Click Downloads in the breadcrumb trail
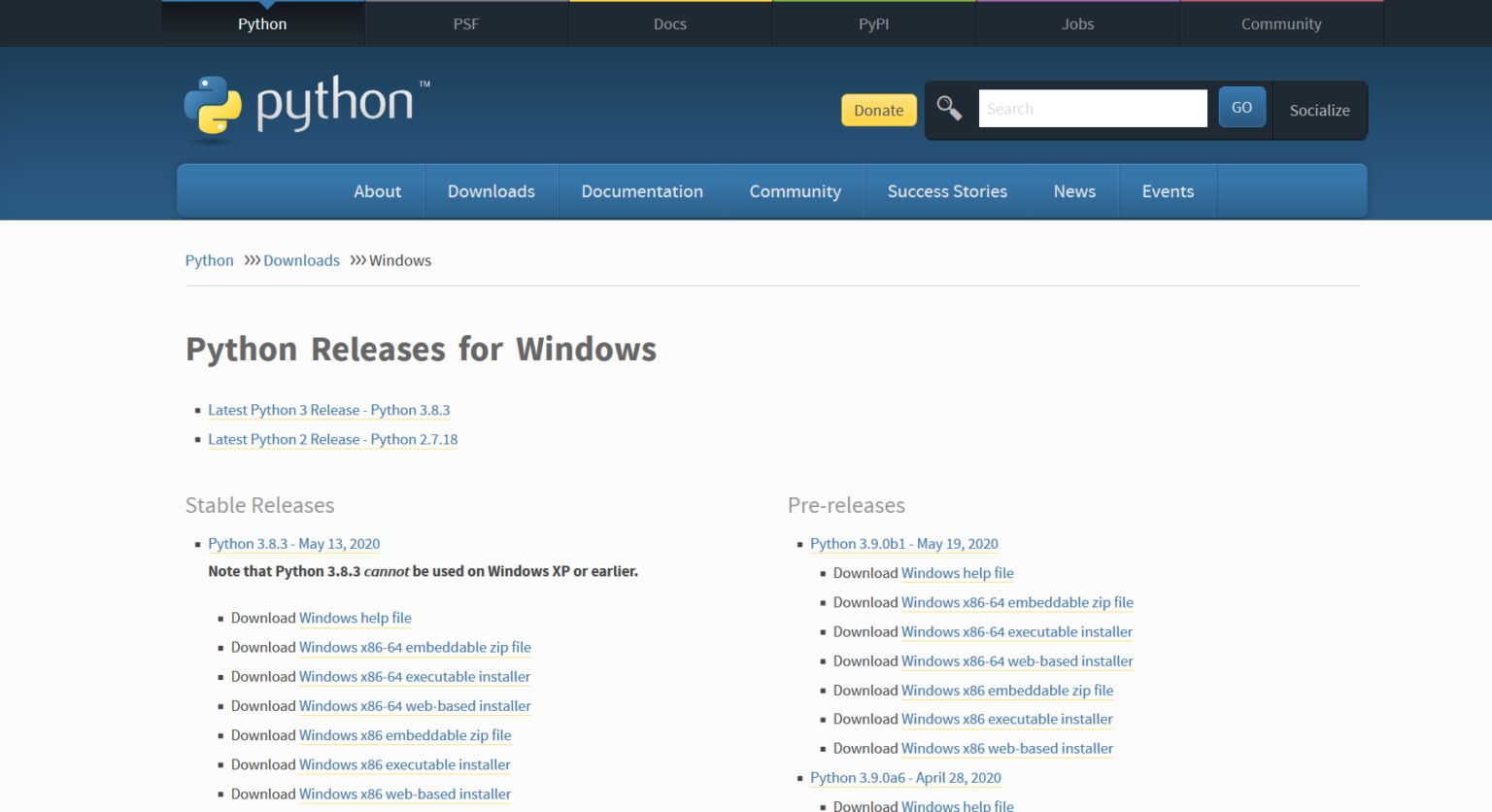This screenshot has height=812, width=1492. [301, 260]
